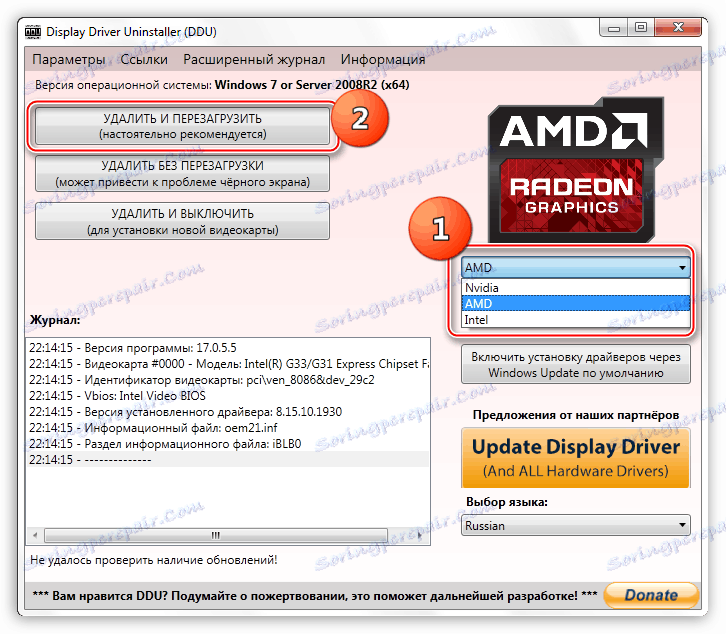Select log line 'Версия программы: 17.0.5.5'
726x634 pixels.
point(228,348)
